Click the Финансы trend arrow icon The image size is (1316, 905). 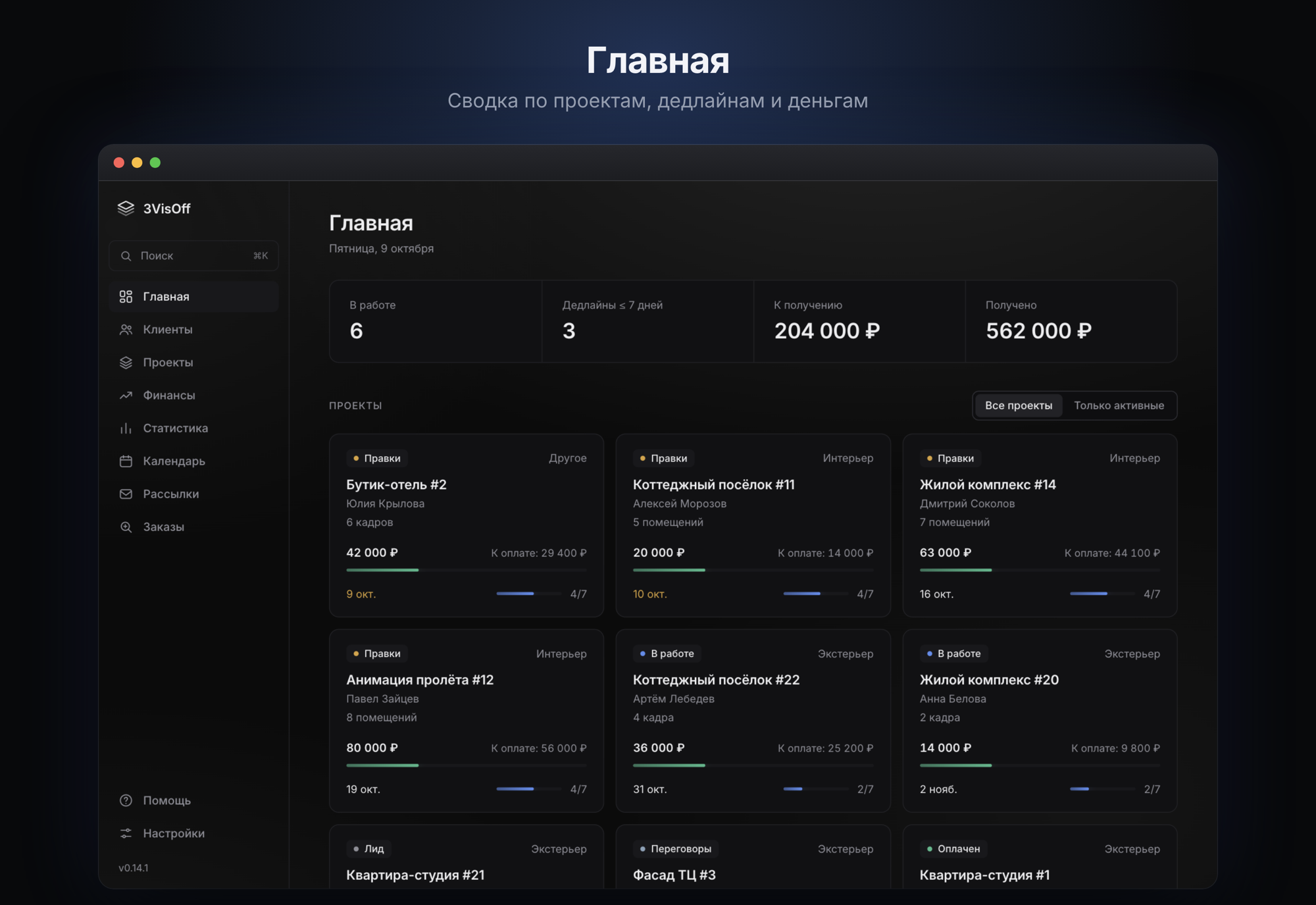point(126,395)
